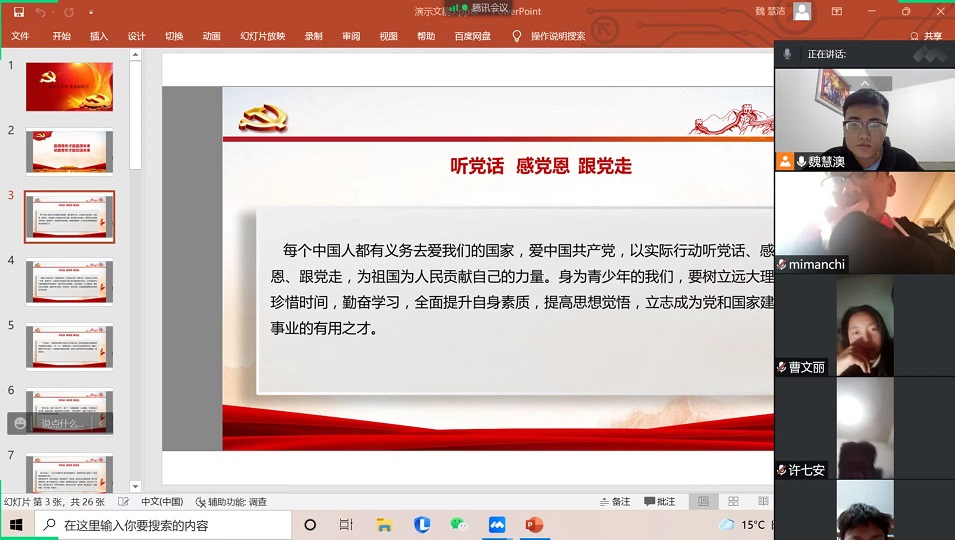Select slide 2 thumbnail in the slide panel
Viewport: 955px width, 540px height.
[69, 151]
